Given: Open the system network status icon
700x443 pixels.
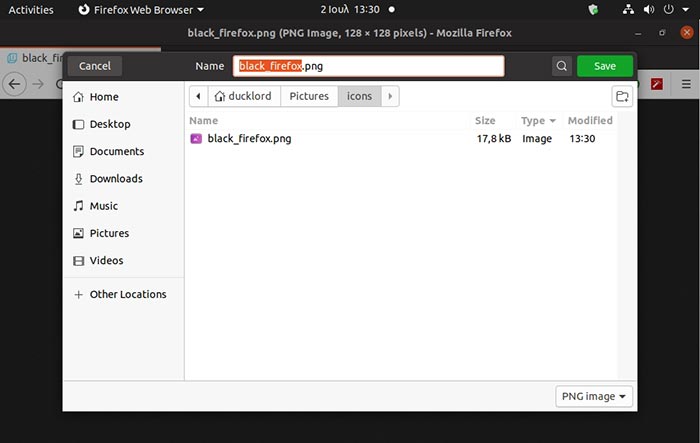Looking at the screenshot, I should [627, 9].
